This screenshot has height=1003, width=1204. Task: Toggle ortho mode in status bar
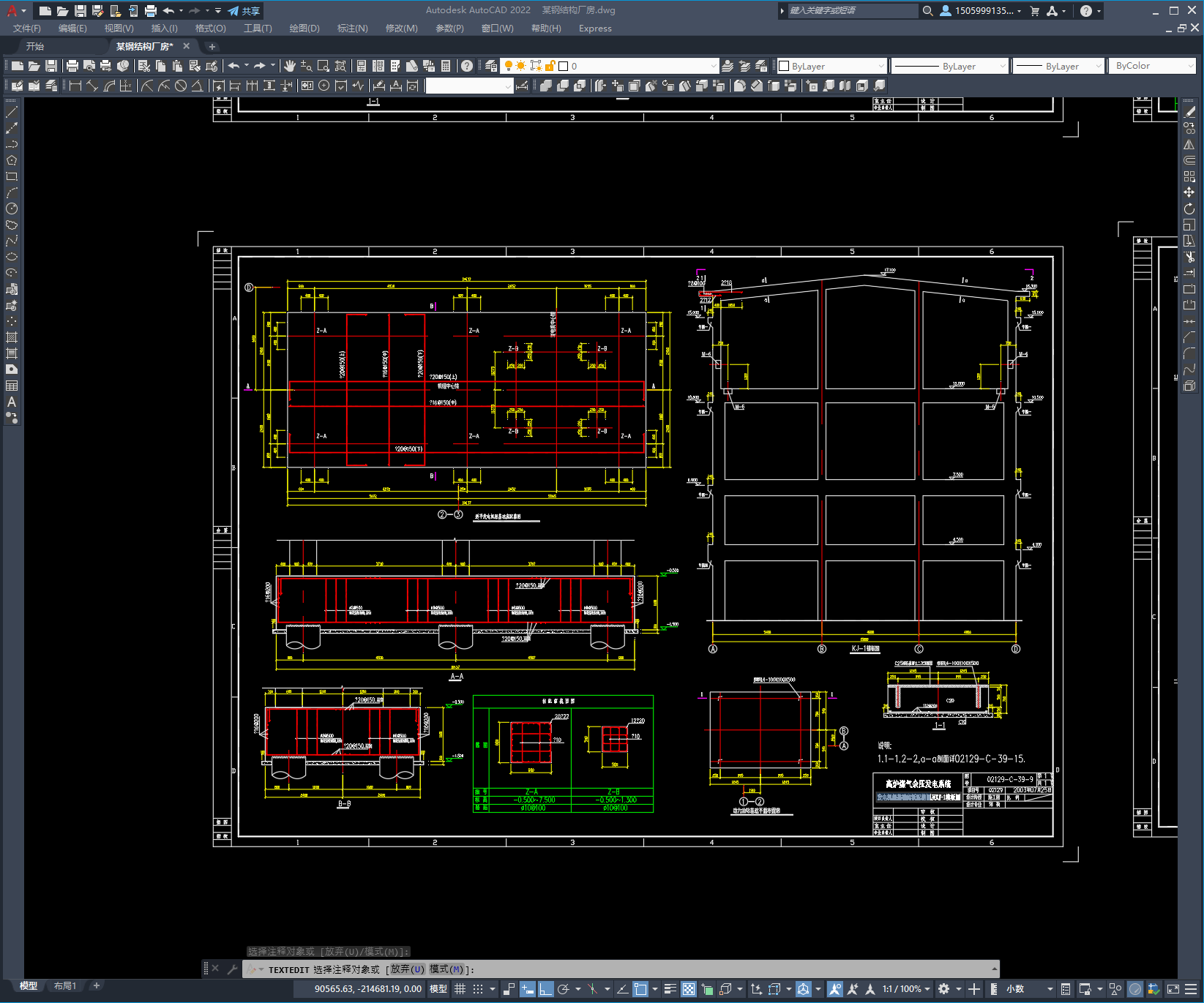coord(546,989)
